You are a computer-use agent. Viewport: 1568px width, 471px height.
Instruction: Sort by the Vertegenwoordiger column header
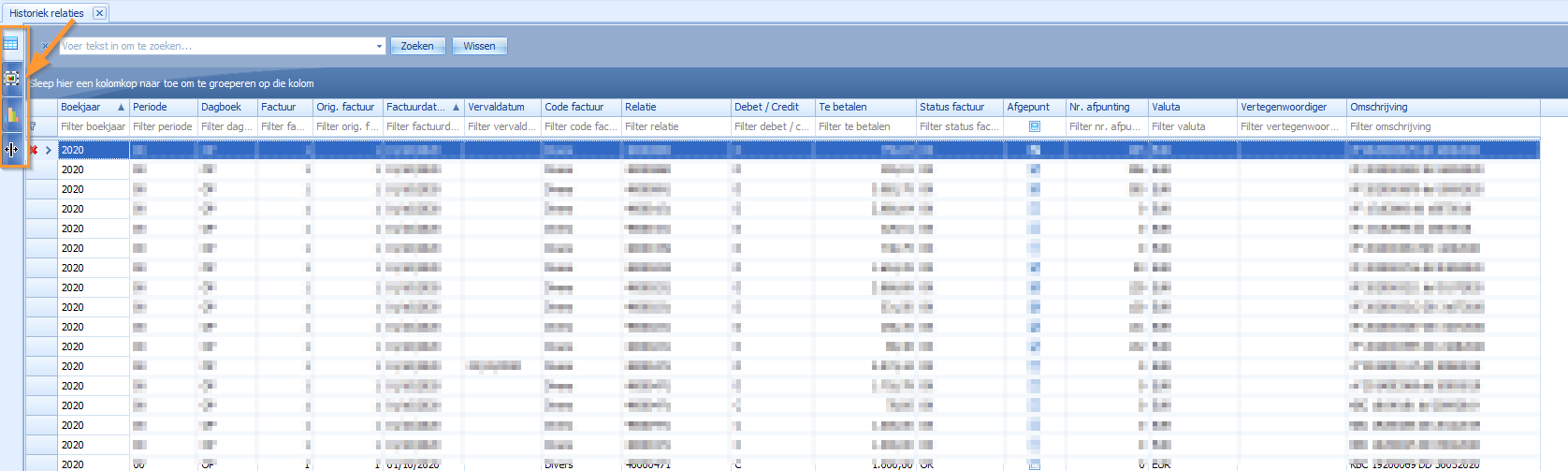coord(1292,107)
